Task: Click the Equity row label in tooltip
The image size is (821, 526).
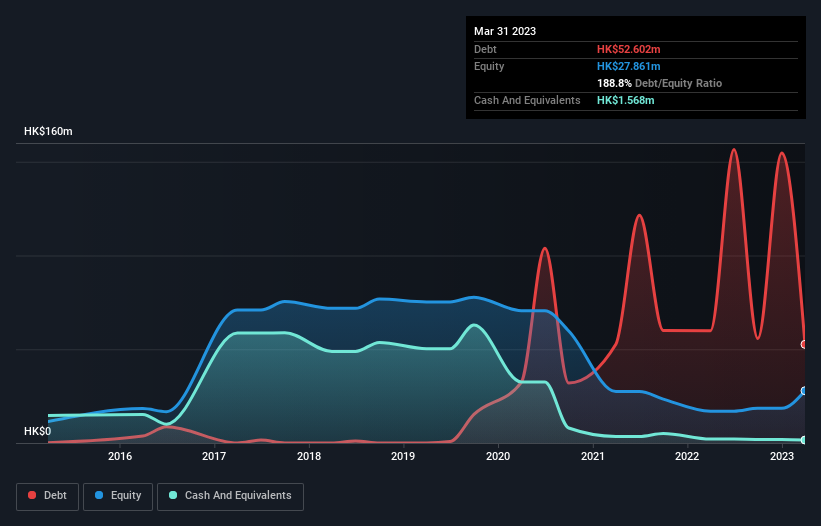Action: (489, 66)
